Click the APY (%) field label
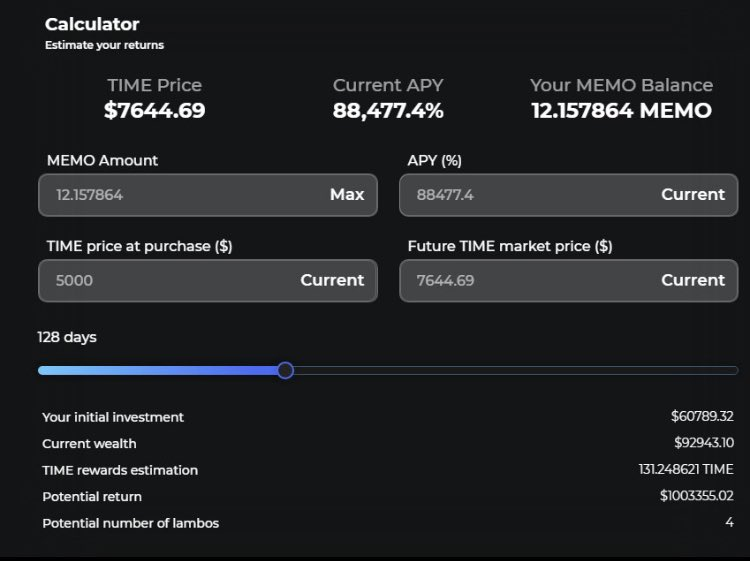The width and height of the screenshot is (750, 561). tap(434, 160)
